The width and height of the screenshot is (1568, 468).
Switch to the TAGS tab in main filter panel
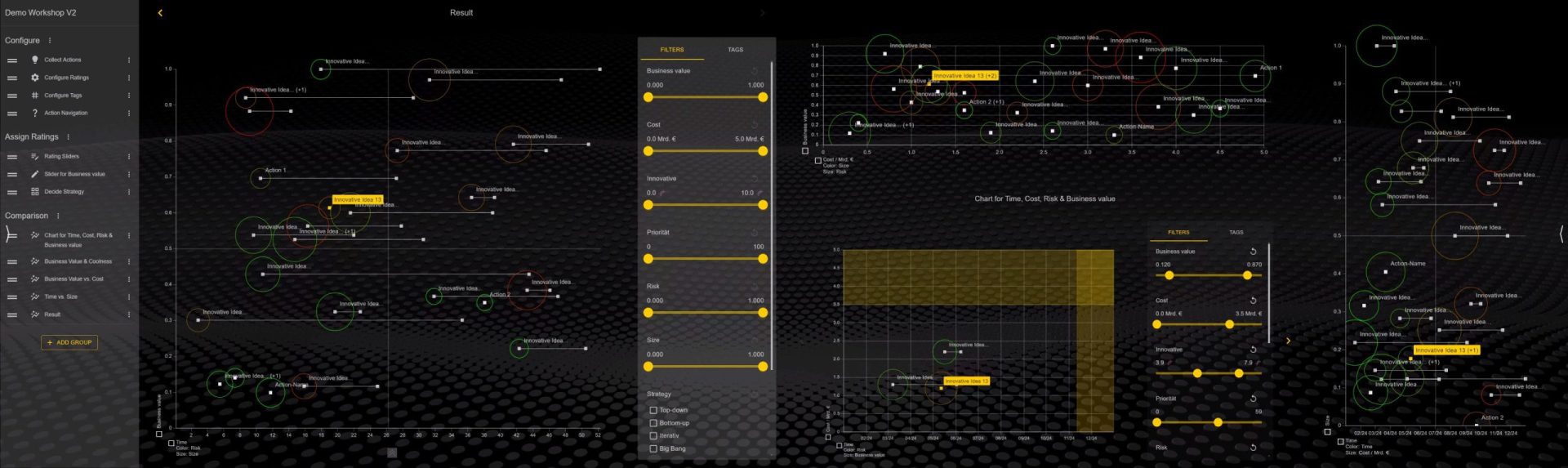click(x=735, y=50)
